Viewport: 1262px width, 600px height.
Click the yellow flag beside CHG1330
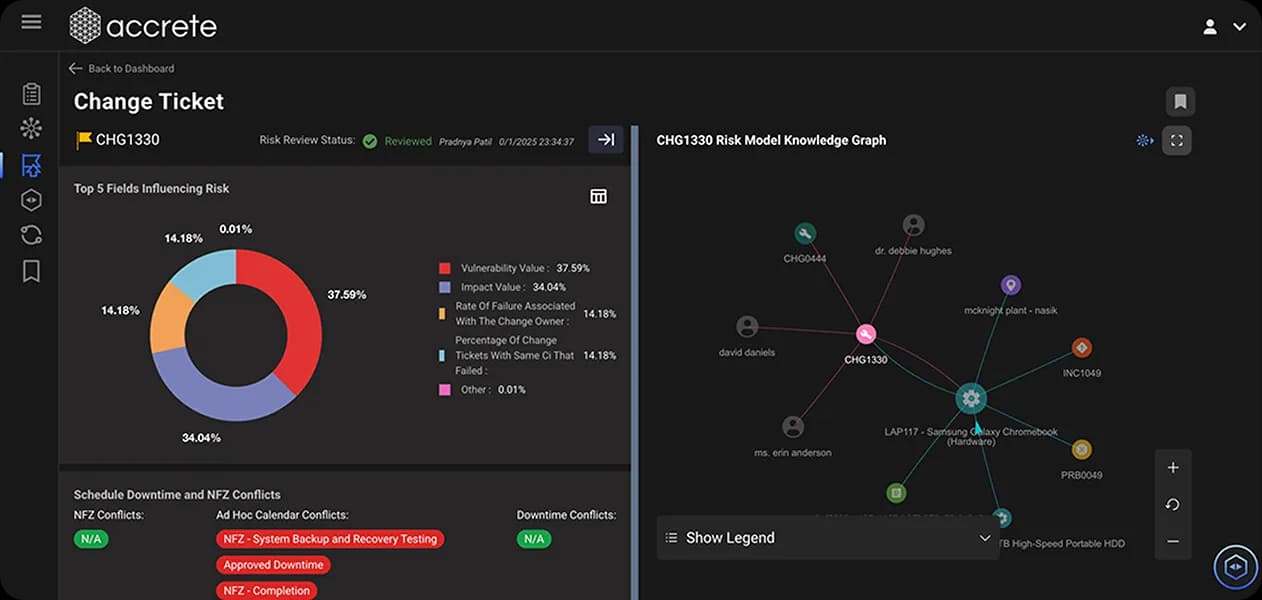click(x=84, y=140)
